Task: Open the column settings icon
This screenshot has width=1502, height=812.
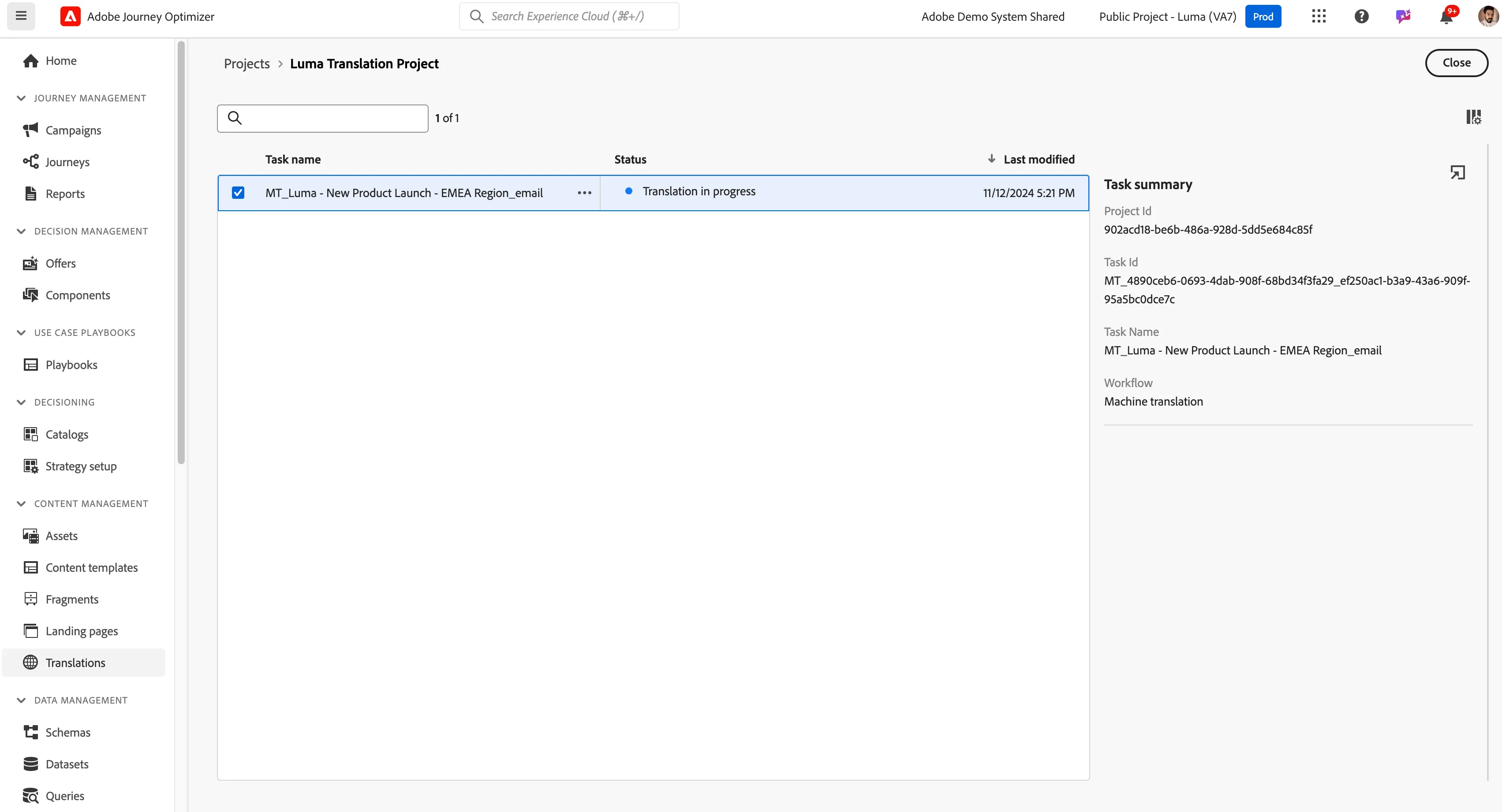Action: pos(1473,117)
